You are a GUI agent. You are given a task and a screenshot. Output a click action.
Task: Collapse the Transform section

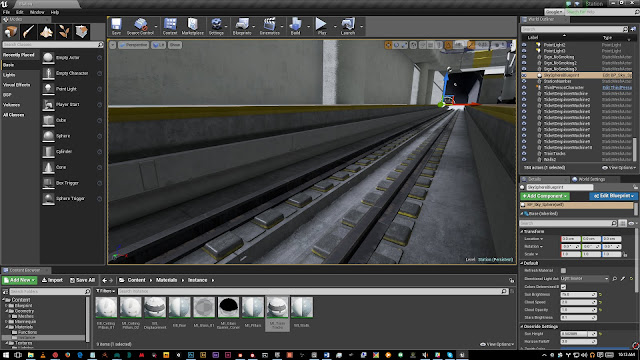point(522,231)
